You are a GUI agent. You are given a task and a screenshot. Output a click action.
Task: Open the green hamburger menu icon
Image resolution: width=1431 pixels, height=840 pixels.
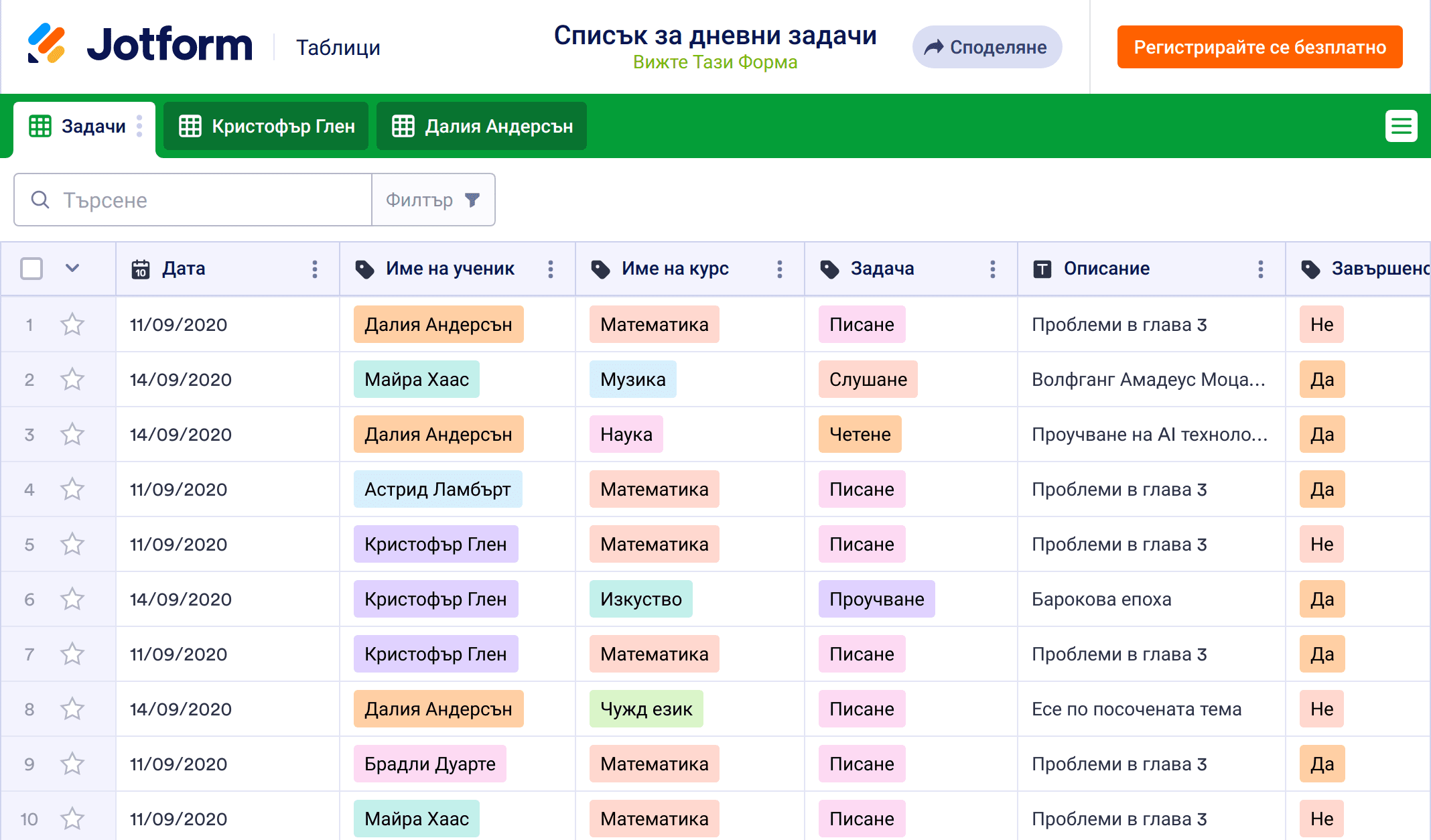tap(1401, 126)
